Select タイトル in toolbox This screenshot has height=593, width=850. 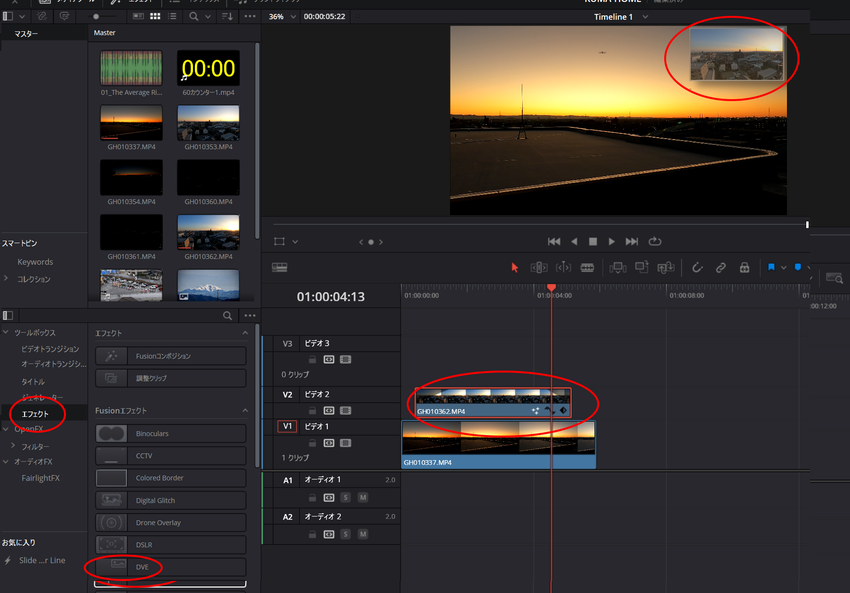tap(33, 382)
